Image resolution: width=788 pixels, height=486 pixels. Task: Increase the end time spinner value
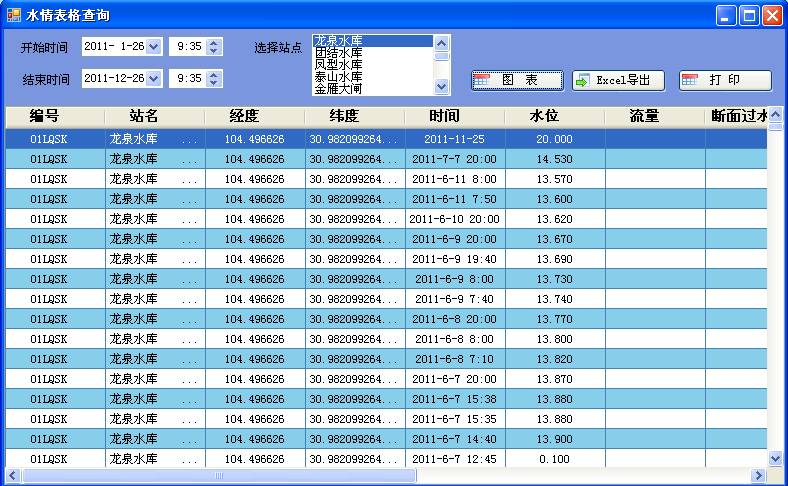coord(215,74)
